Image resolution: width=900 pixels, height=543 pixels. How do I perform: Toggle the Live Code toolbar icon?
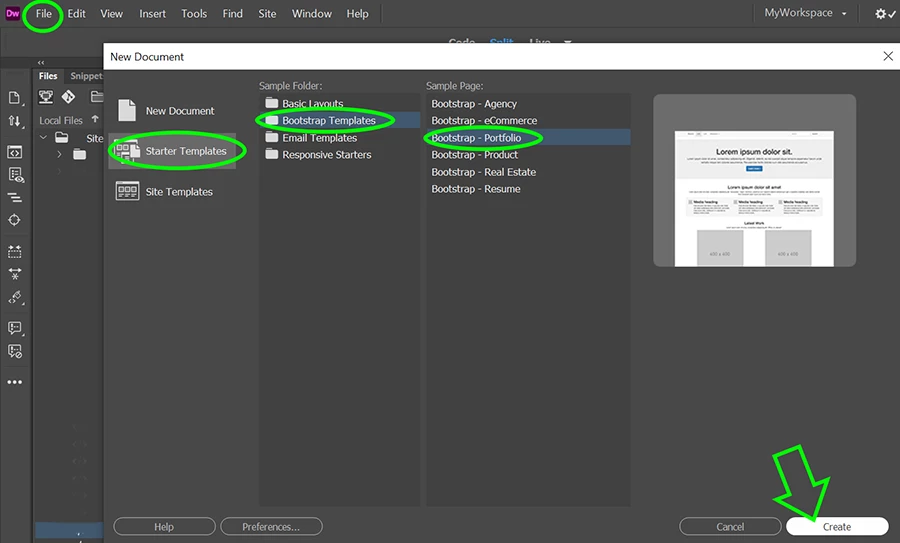pos(15,152)
